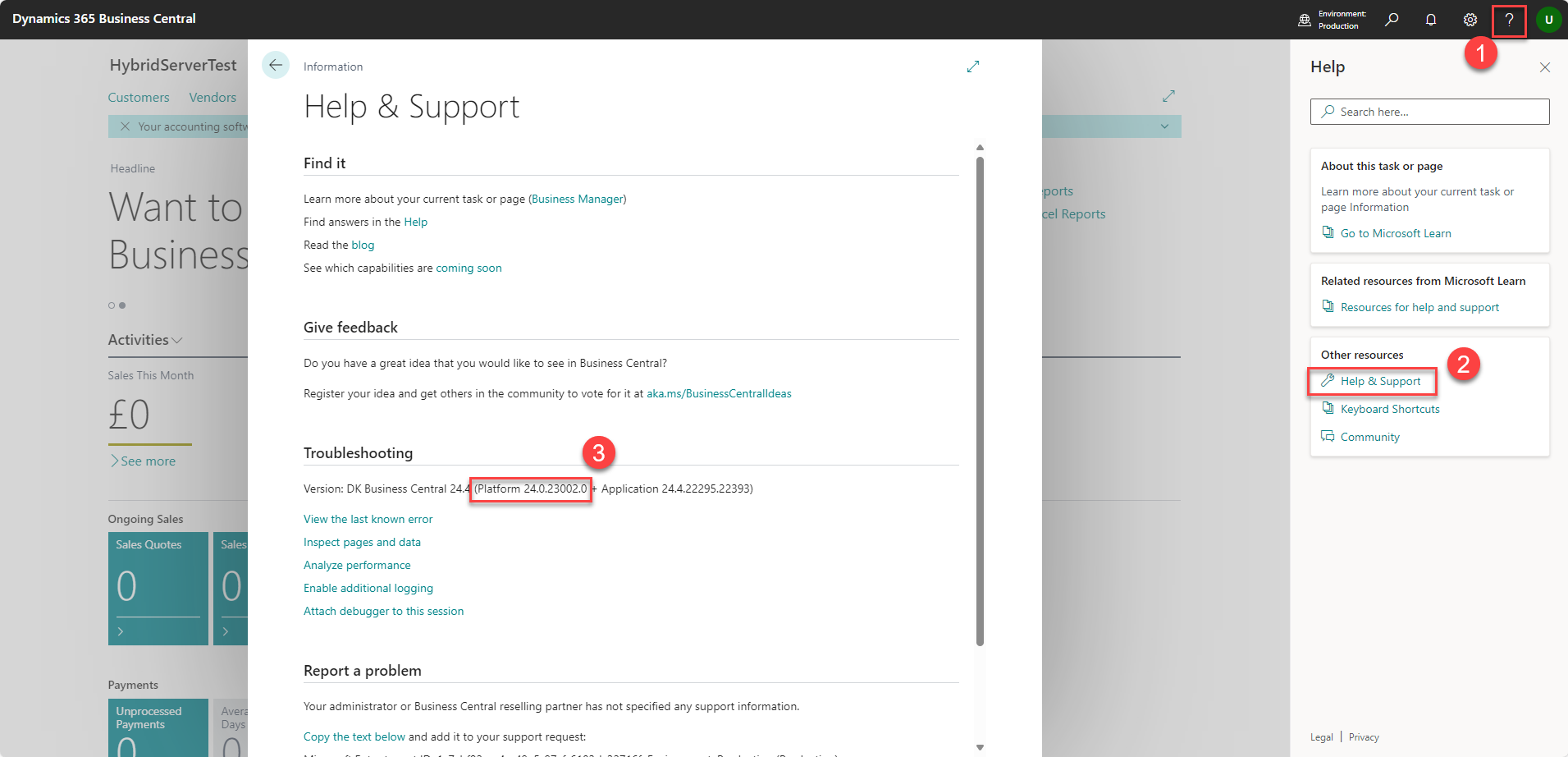Open the Business Manager link
Viewport: 1568px width, 757px height.
coord(578,199)
